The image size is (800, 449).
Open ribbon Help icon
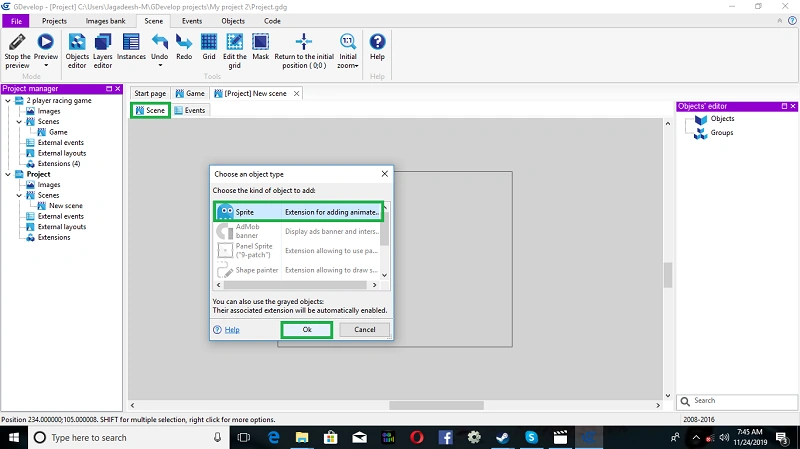coord(377,42)
